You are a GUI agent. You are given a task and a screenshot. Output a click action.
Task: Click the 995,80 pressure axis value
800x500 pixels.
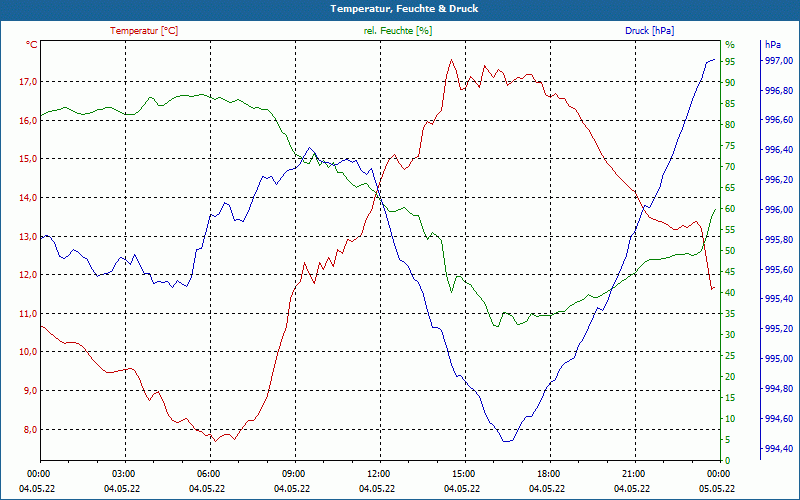pos(779,239)
